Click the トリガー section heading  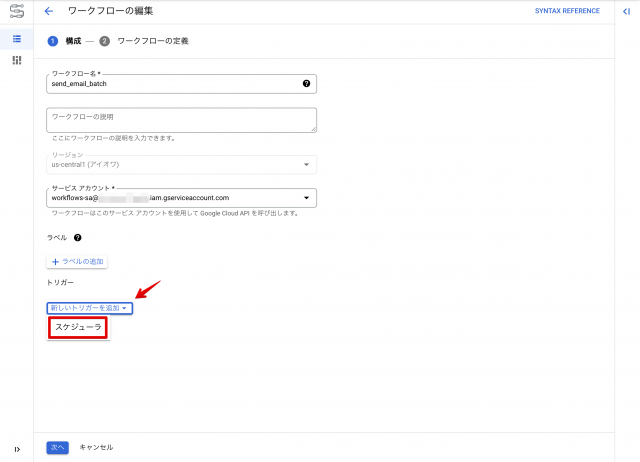pos(60,282)
